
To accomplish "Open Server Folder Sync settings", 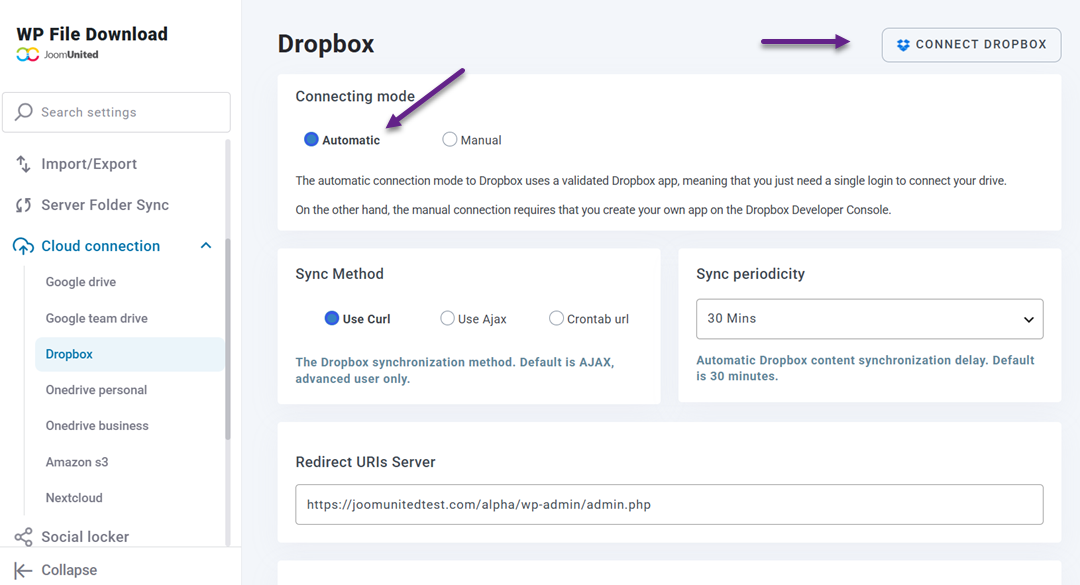I will [x=105, y=205].
